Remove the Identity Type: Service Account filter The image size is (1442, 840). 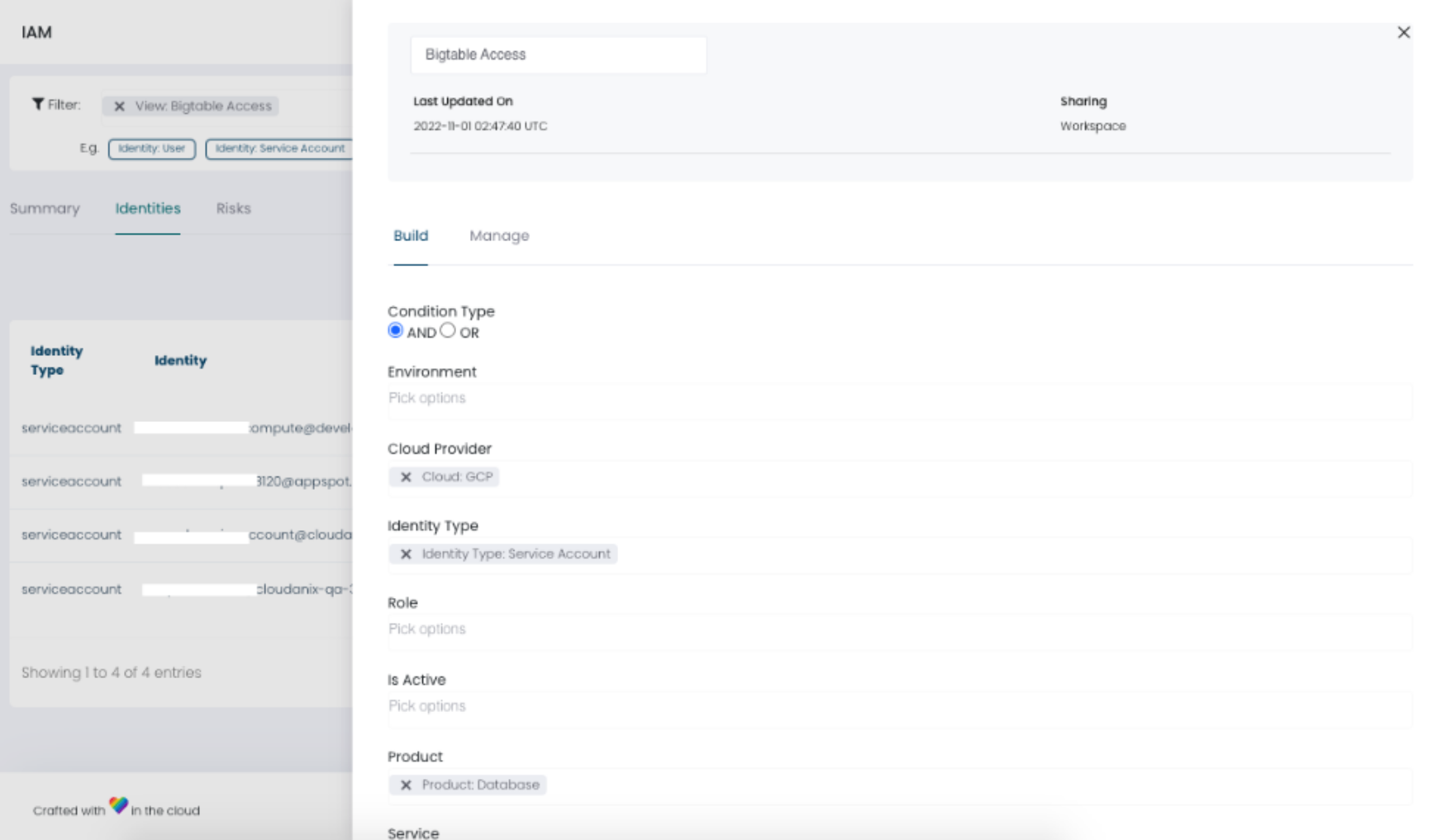(407, 554)
